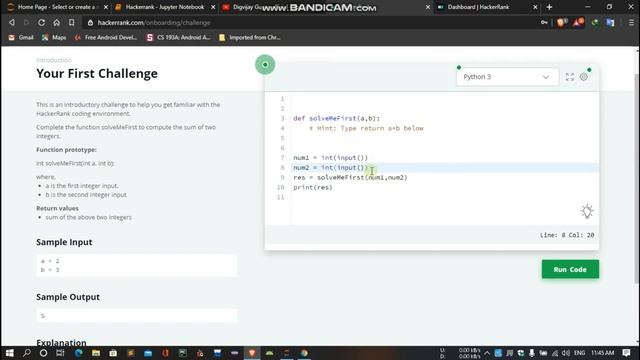Open the Maps bookmark

click(54, 38)
